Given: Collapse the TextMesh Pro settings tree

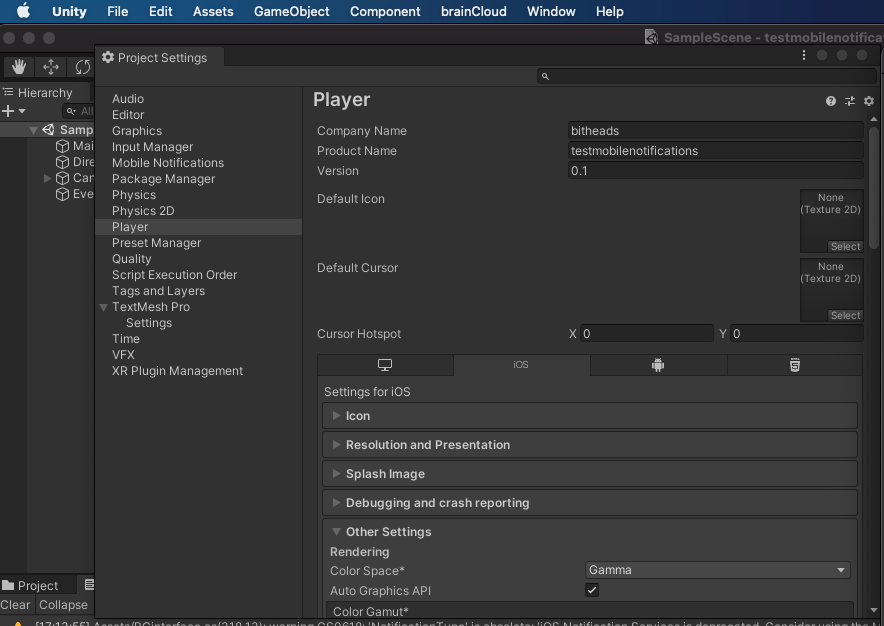Looking at the screenshot, I should click(104, 307).
